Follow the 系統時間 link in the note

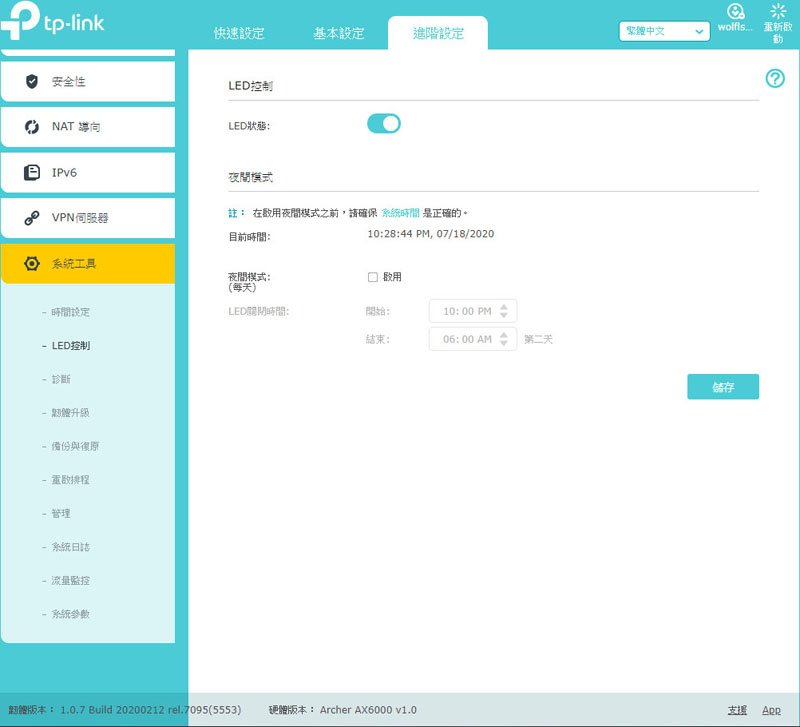pos(401,213)
